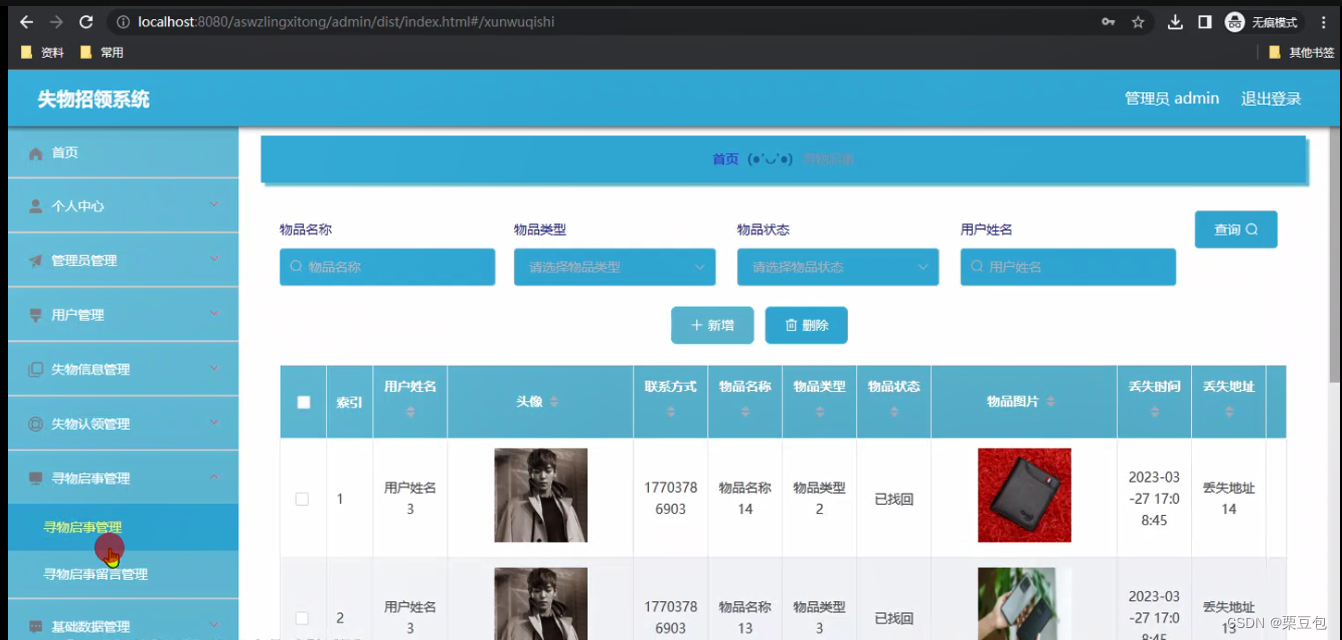1342x640 pixels.
Task: Open the 物品类型 dropdown
Action: [614, 267]
